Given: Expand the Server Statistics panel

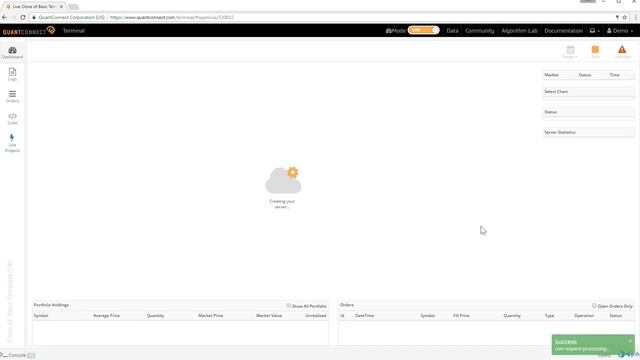Looking at the screenshot, I should (588, 132).
